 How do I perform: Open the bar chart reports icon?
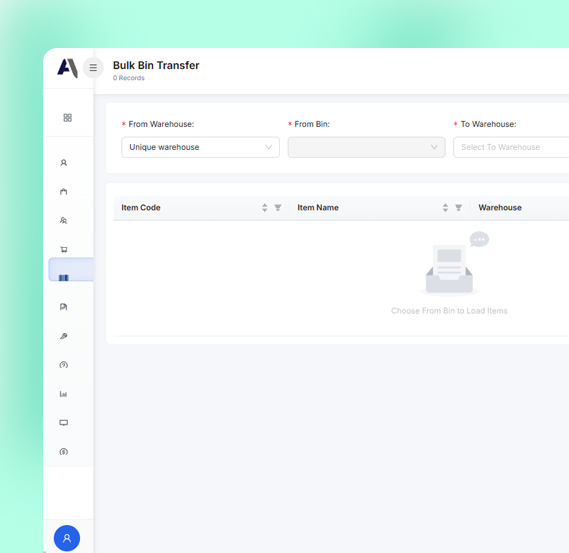[64, 394]
